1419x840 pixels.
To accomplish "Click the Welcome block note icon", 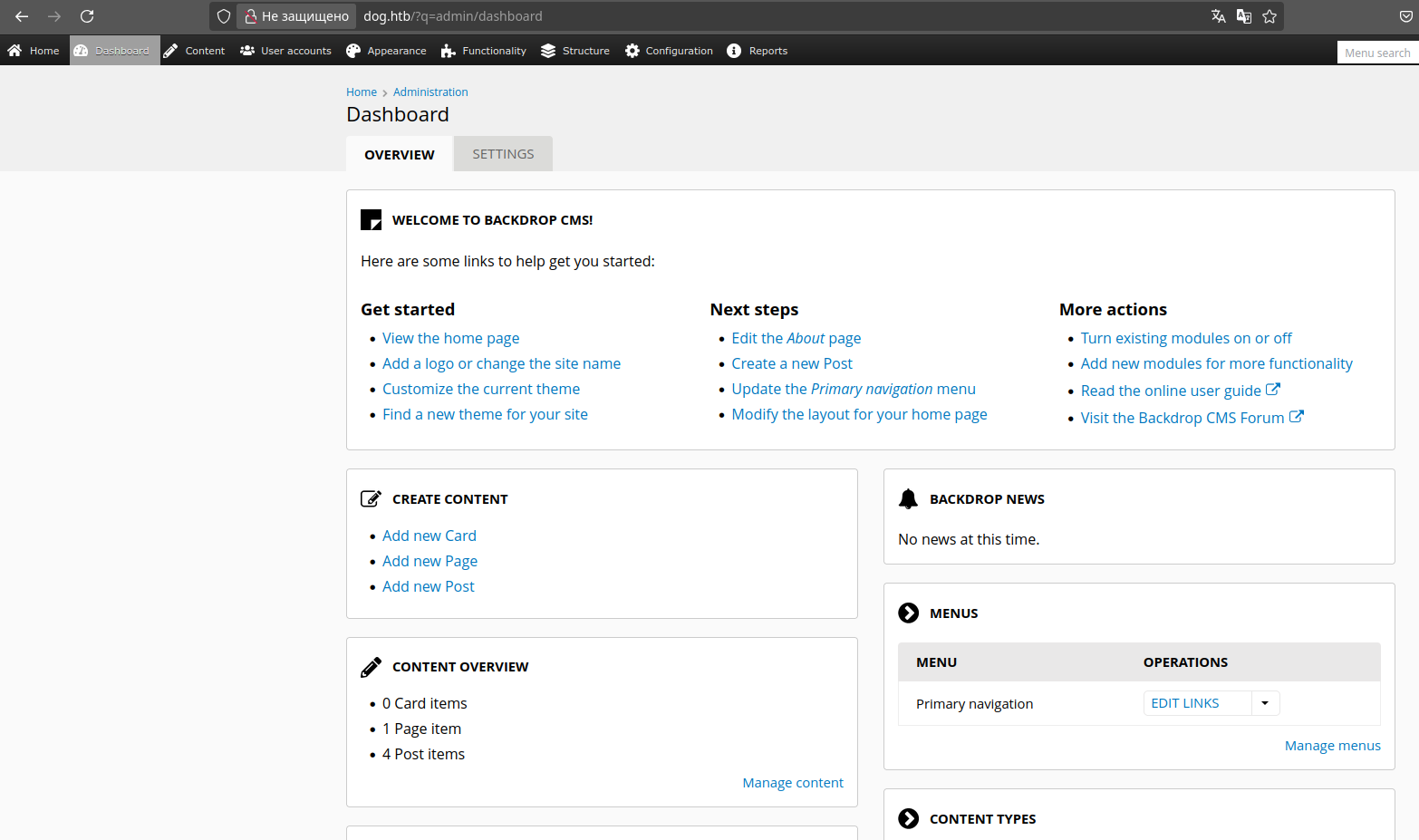I will 371,219.
